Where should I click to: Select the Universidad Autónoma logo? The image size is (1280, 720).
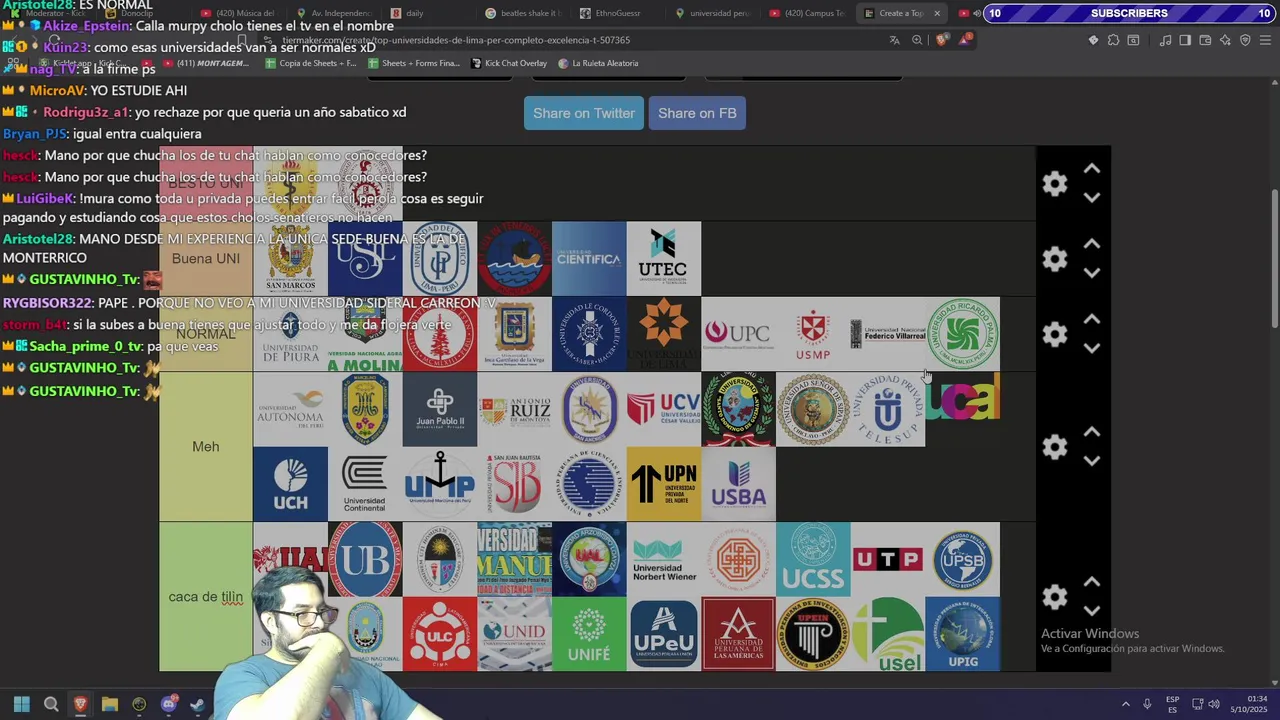290,409
